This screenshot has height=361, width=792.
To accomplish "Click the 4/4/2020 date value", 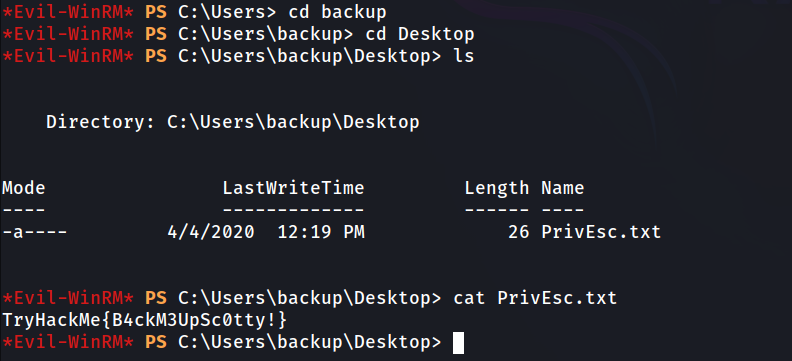I will pos(211,232).
